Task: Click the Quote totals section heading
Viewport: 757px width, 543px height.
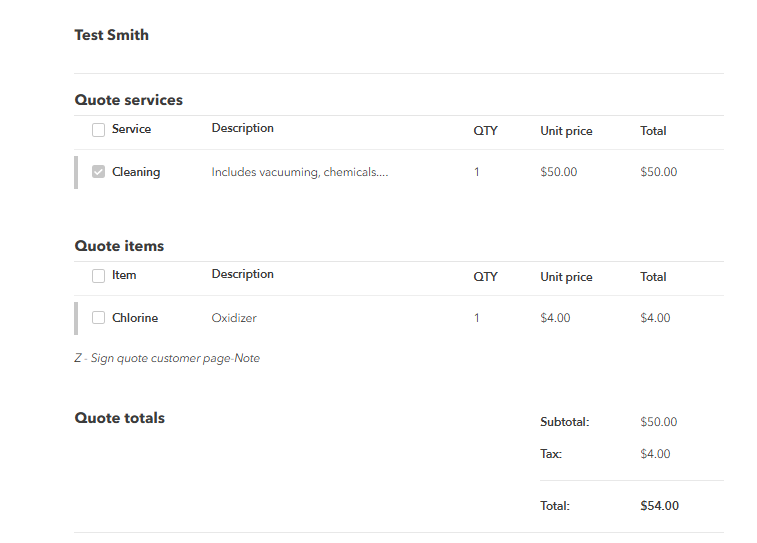Action: tap(120, 418)
